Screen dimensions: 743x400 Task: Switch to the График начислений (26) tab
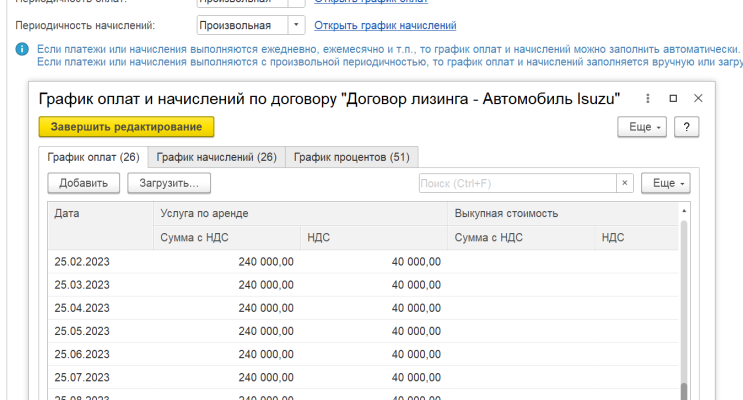click(x=216, y=157)
